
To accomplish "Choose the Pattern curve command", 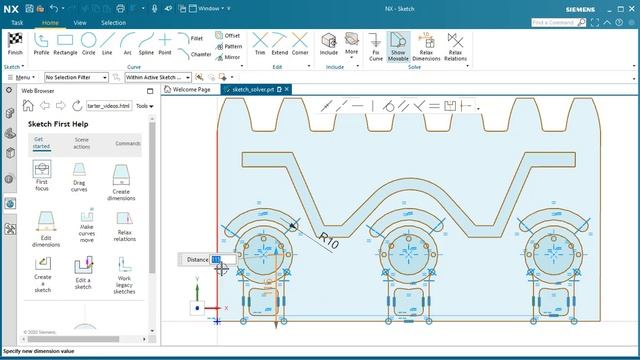I will click(x=229, y=47).
